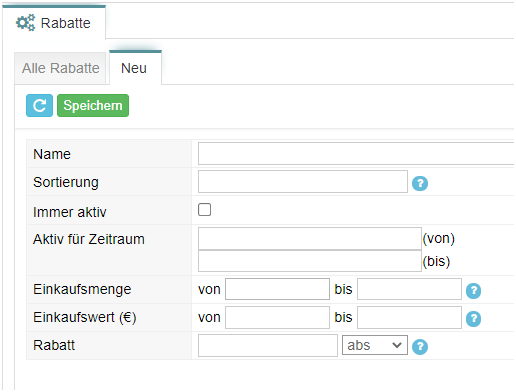Click the Rabatt amount input field
516x392 pixels.
tap(268, 345)
